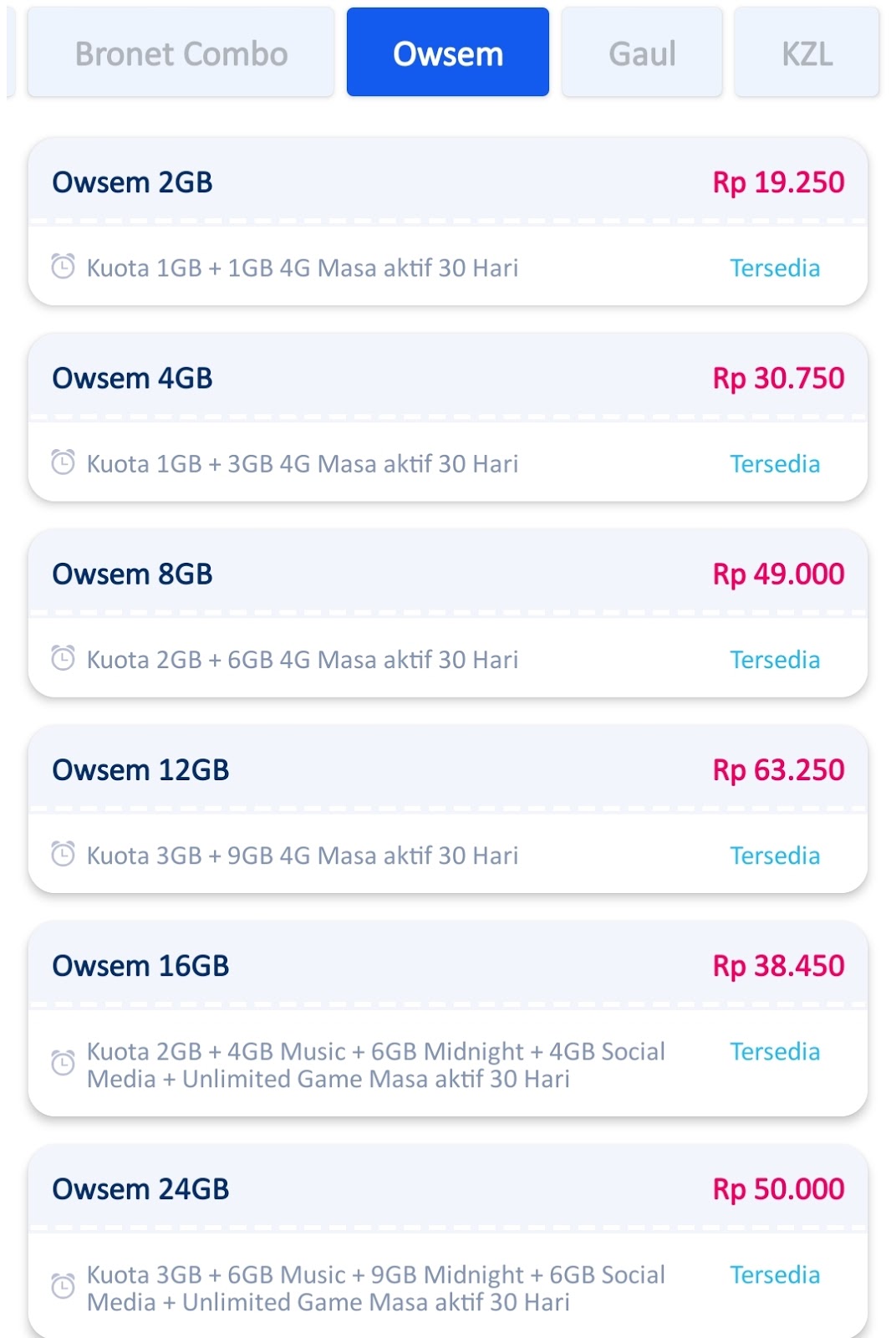Choose the Owsem 2GB package title

click(x=132, y=182)
